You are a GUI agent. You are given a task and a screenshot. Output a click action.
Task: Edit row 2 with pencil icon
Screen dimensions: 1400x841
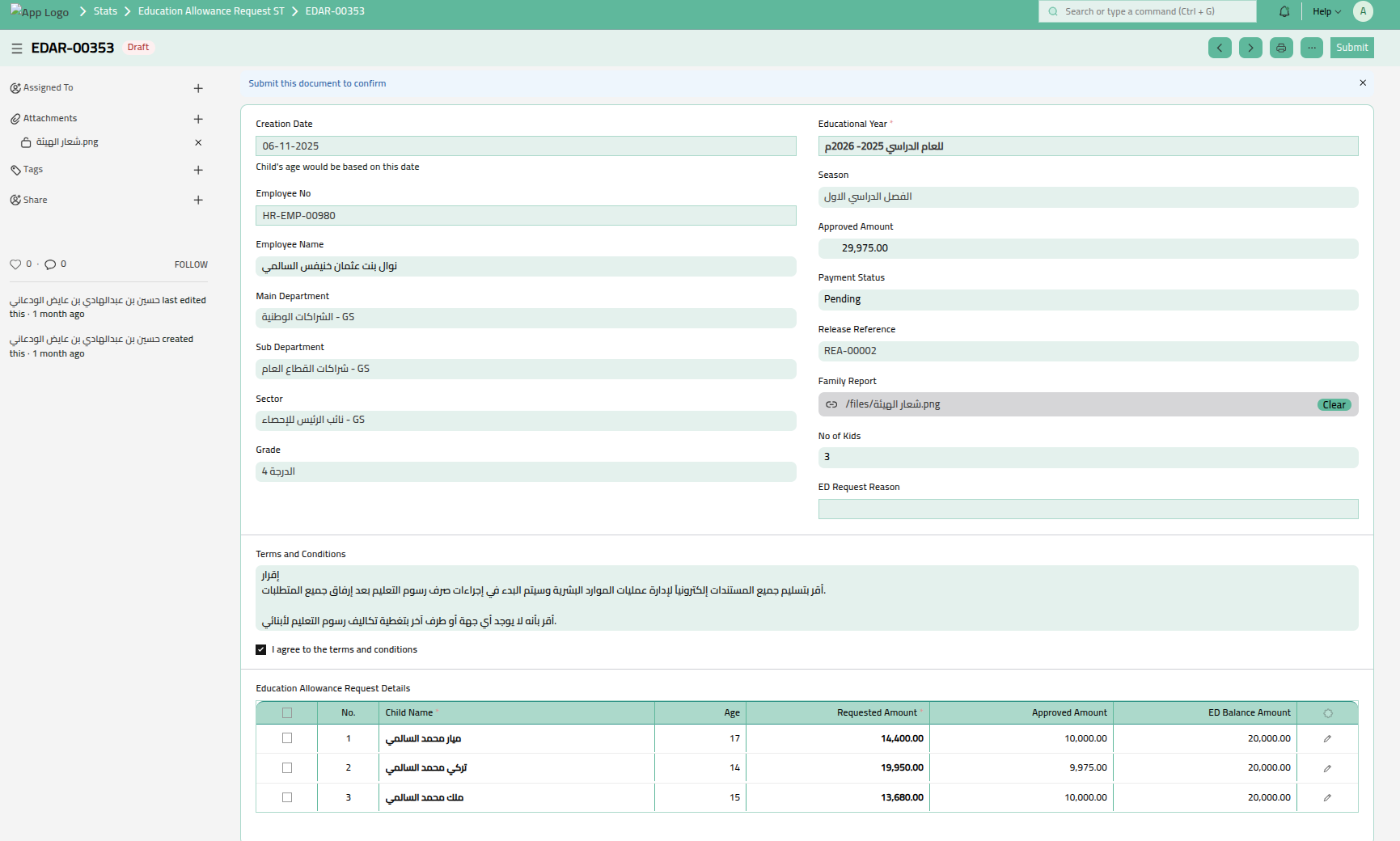coord(1327,768)
